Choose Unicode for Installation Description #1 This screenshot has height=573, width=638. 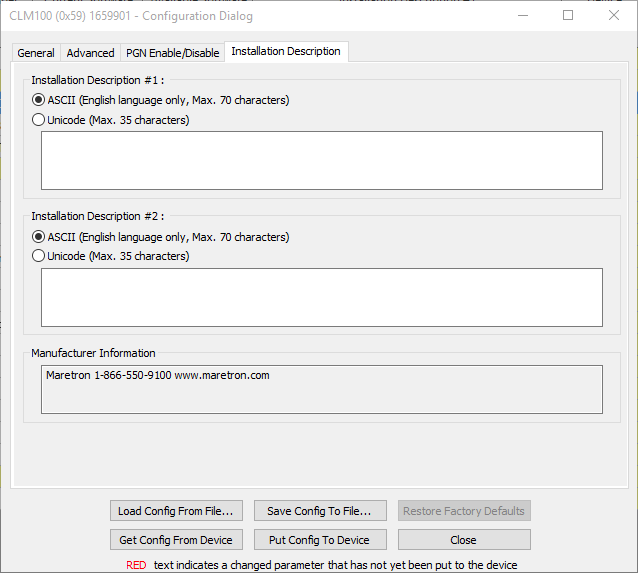pos(40,120)
